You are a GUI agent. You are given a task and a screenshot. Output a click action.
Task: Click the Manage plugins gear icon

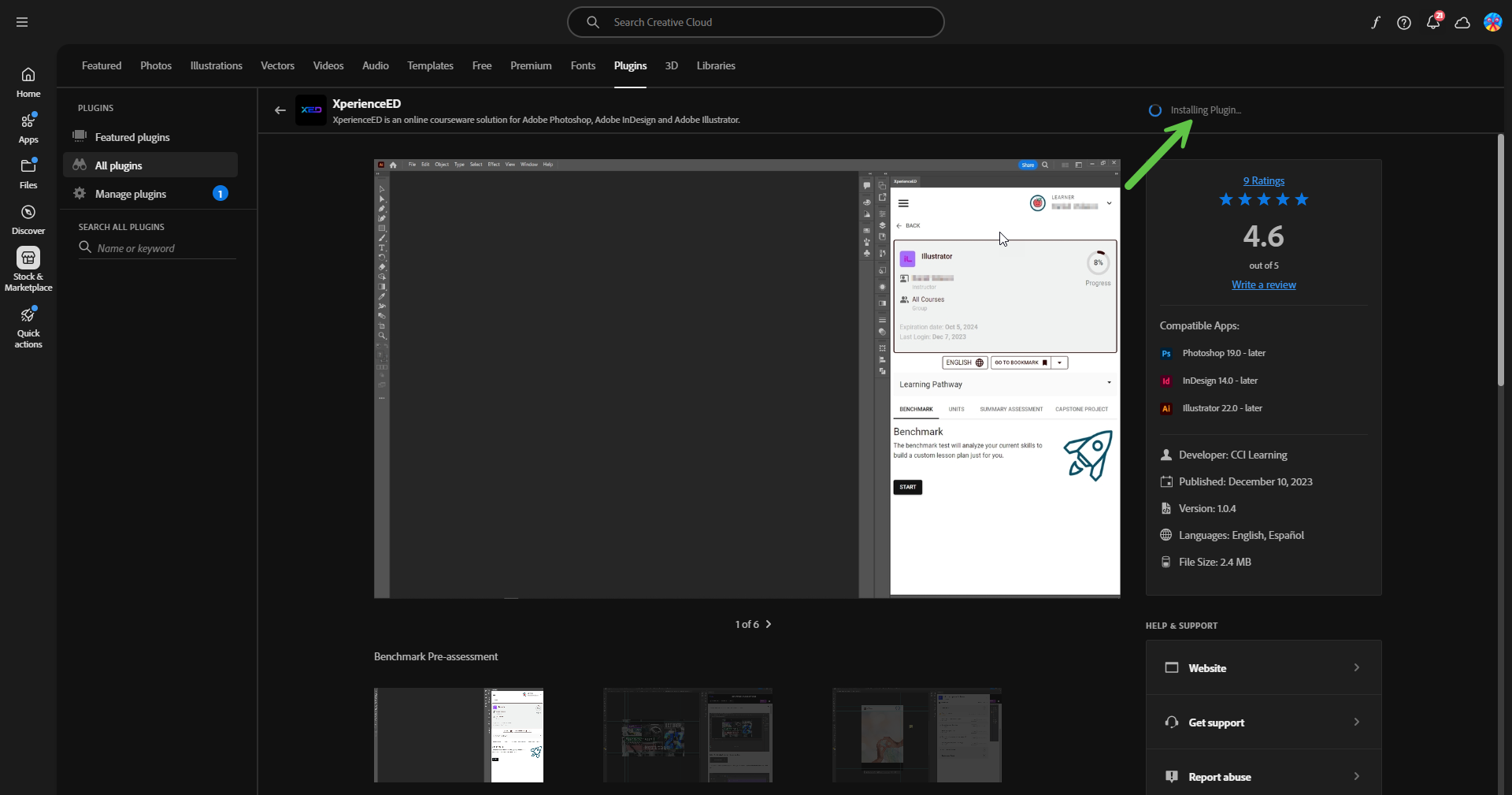pyautogui.click(x=80, y=193)
